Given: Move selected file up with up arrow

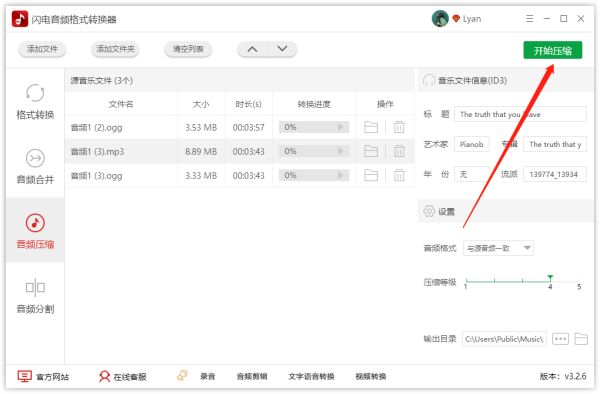Looking at the screenshot, I should pyautogui.click(x=253, y=49).
